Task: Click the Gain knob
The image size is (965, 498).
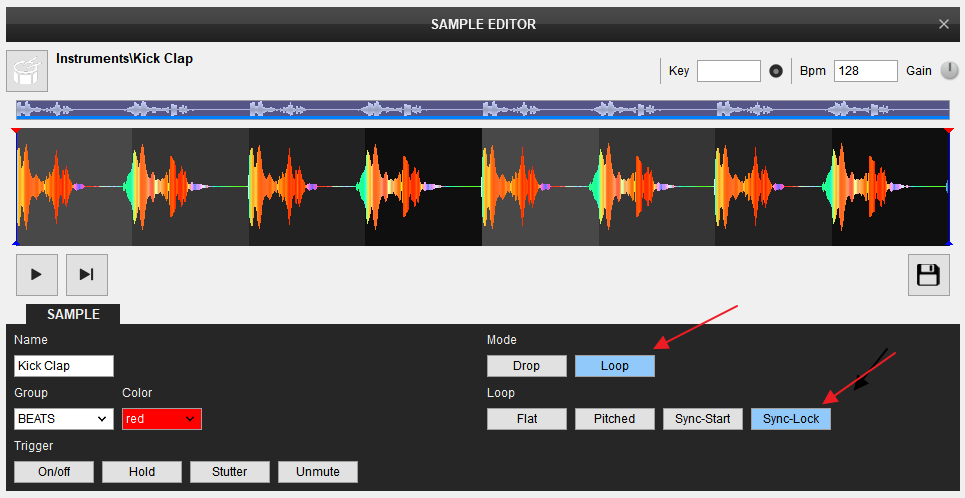Action: click(x=948, y=71)
